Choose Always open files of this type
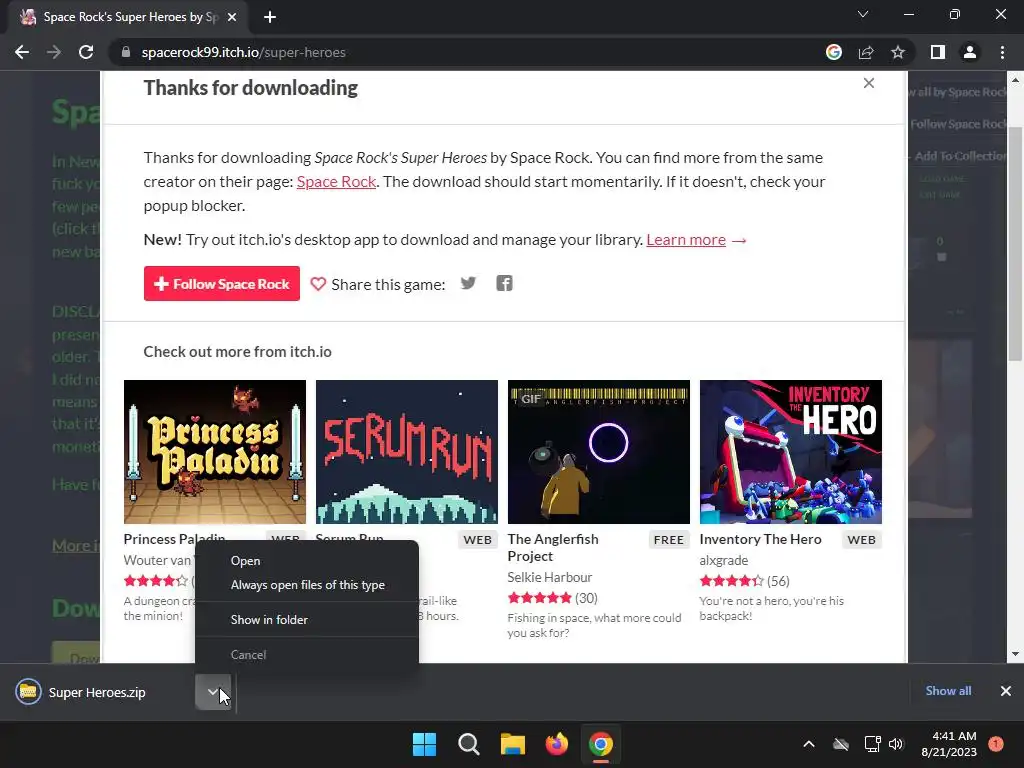This screenshot has height=768, width=1024. click(307, 585)
